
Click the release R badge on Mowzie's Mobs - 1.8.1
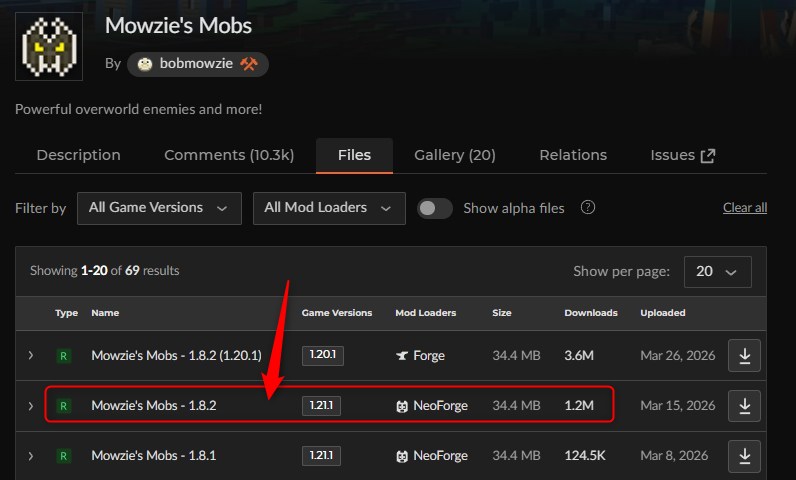[x=63, y=456]
